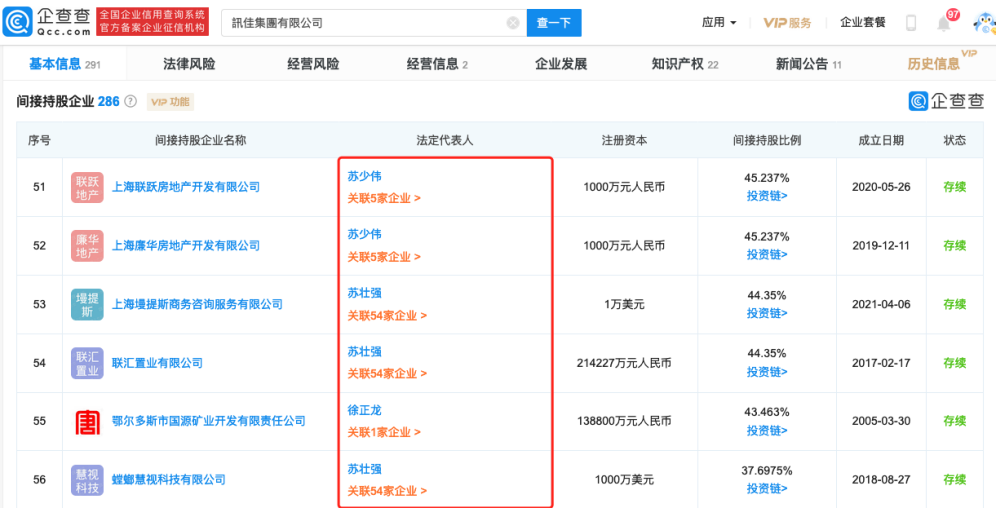Expand 关联54家企业 in row 53

[x=387, y=316]
